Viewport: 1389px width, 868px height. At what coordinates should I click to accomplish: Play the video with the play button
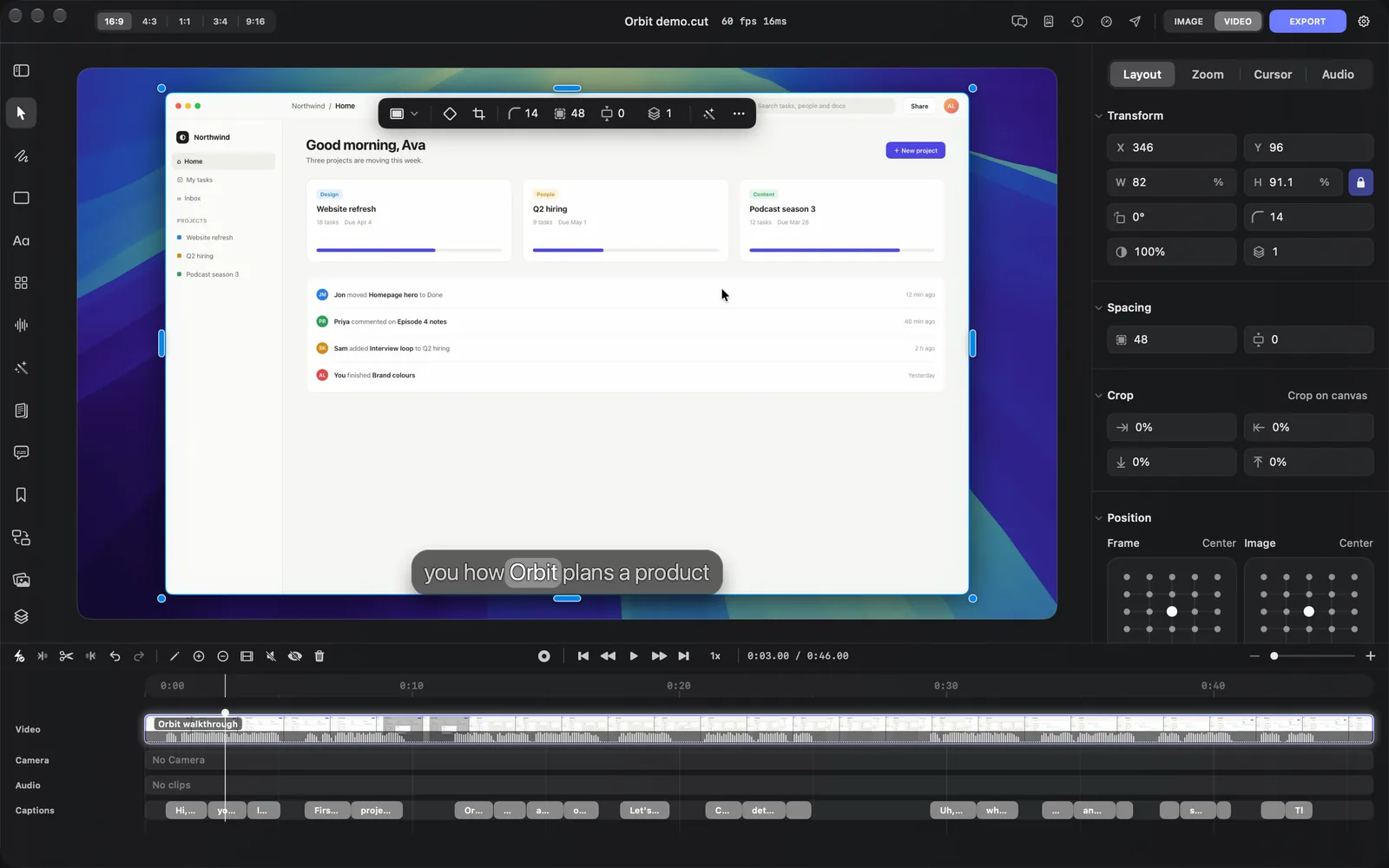634,656
